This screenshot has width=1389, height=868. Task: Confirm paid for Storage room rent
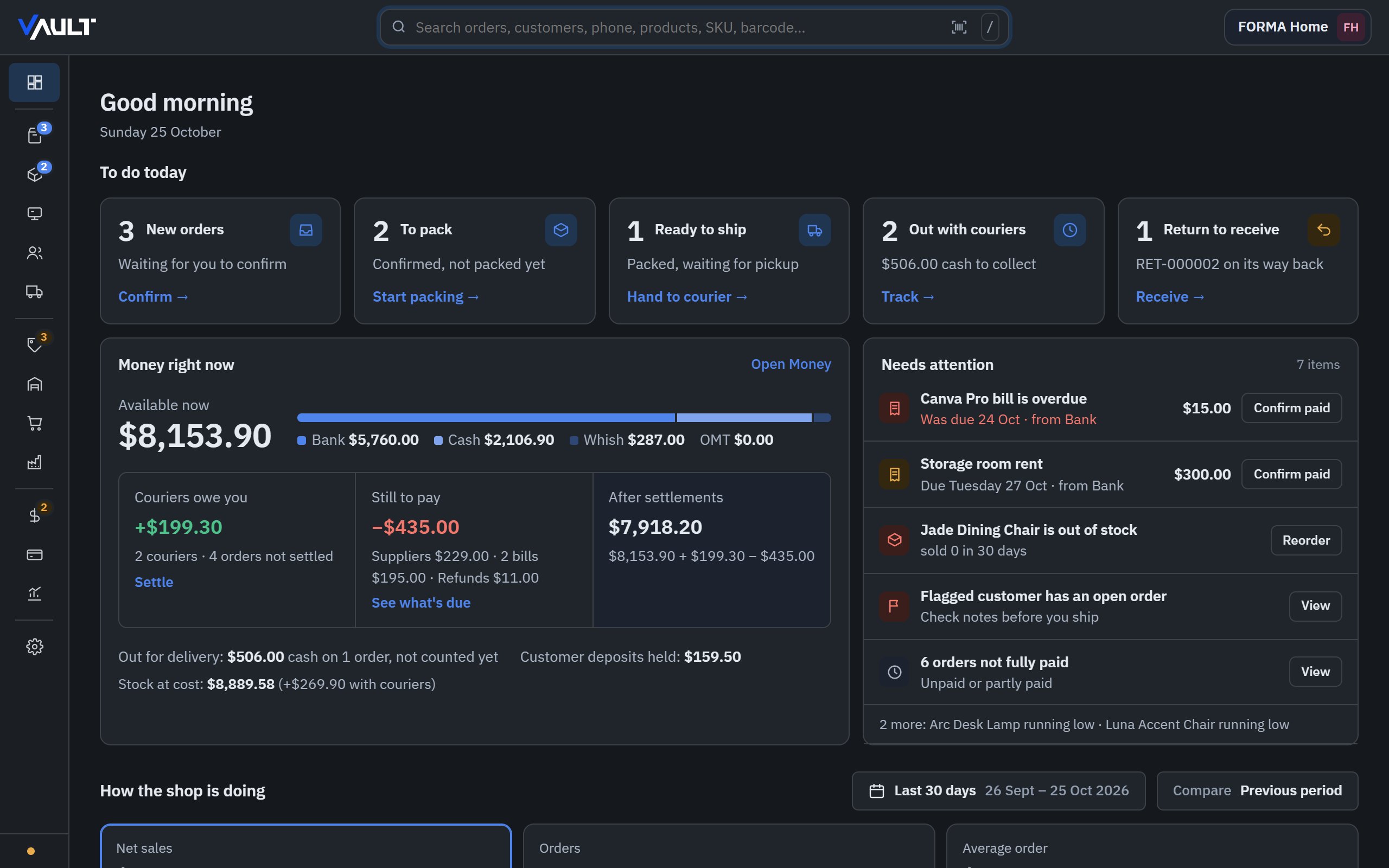[x=1291, y=474]
